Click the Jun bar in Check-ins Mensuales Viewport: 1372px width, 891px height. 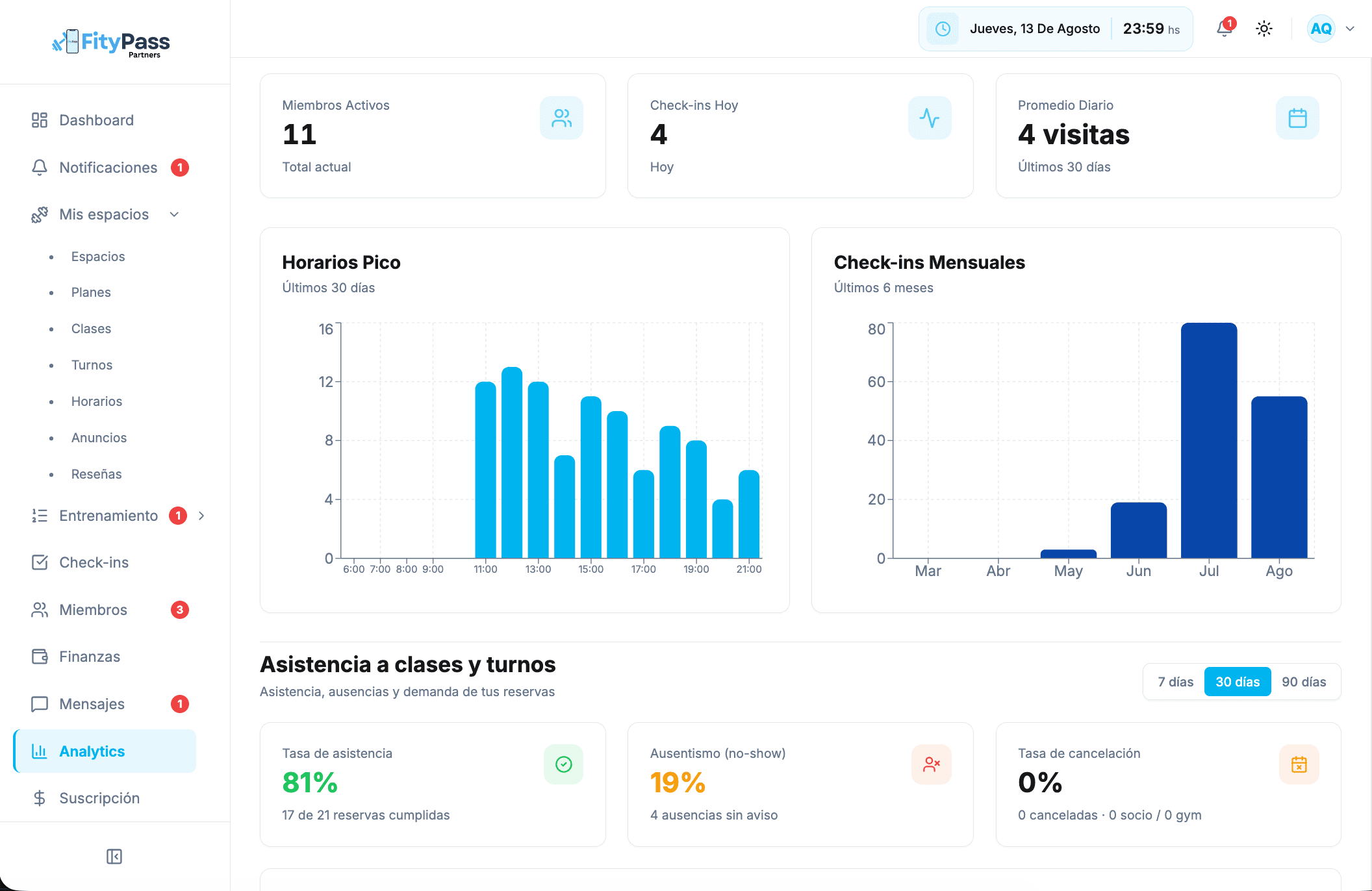pyautogui.click(x=1139, y=530)
